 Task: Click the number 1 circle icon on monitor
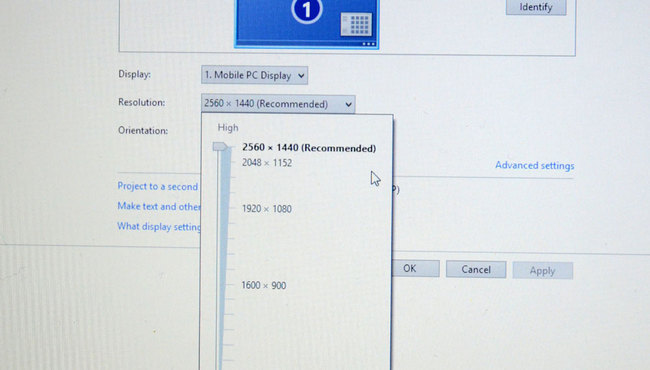[x=307, y=10]
